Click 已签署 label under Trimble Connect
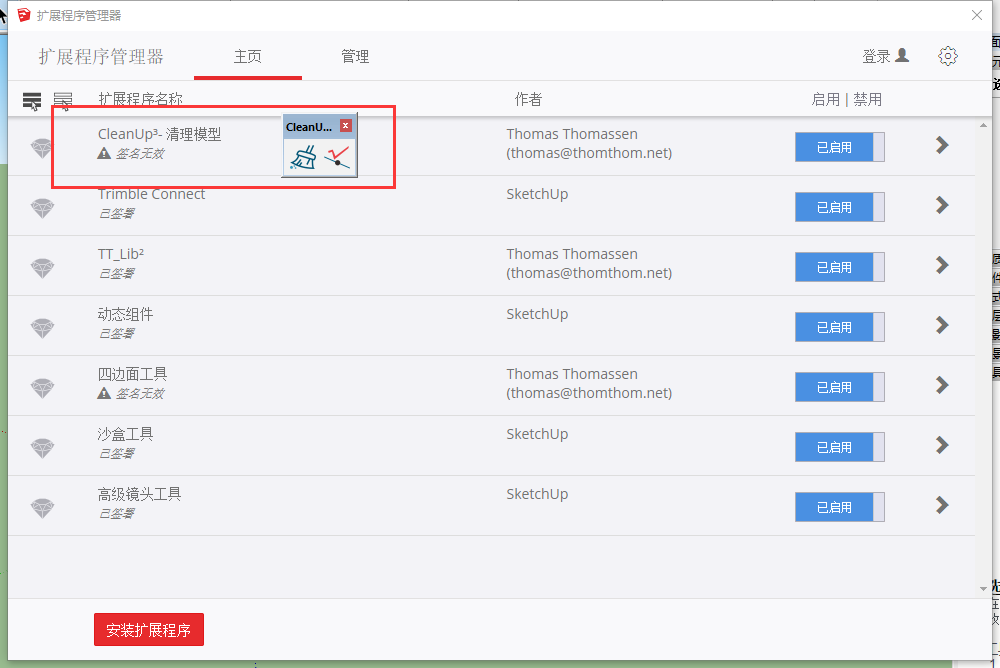The image size is (1000, 668). (x=116, y=213)
